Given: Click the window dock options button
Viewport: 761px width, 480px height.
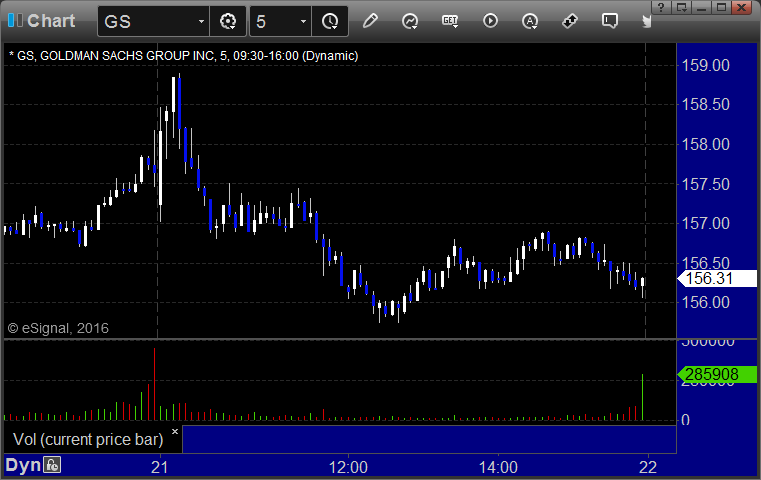Looking at the screenshot, I should (681, 7).
